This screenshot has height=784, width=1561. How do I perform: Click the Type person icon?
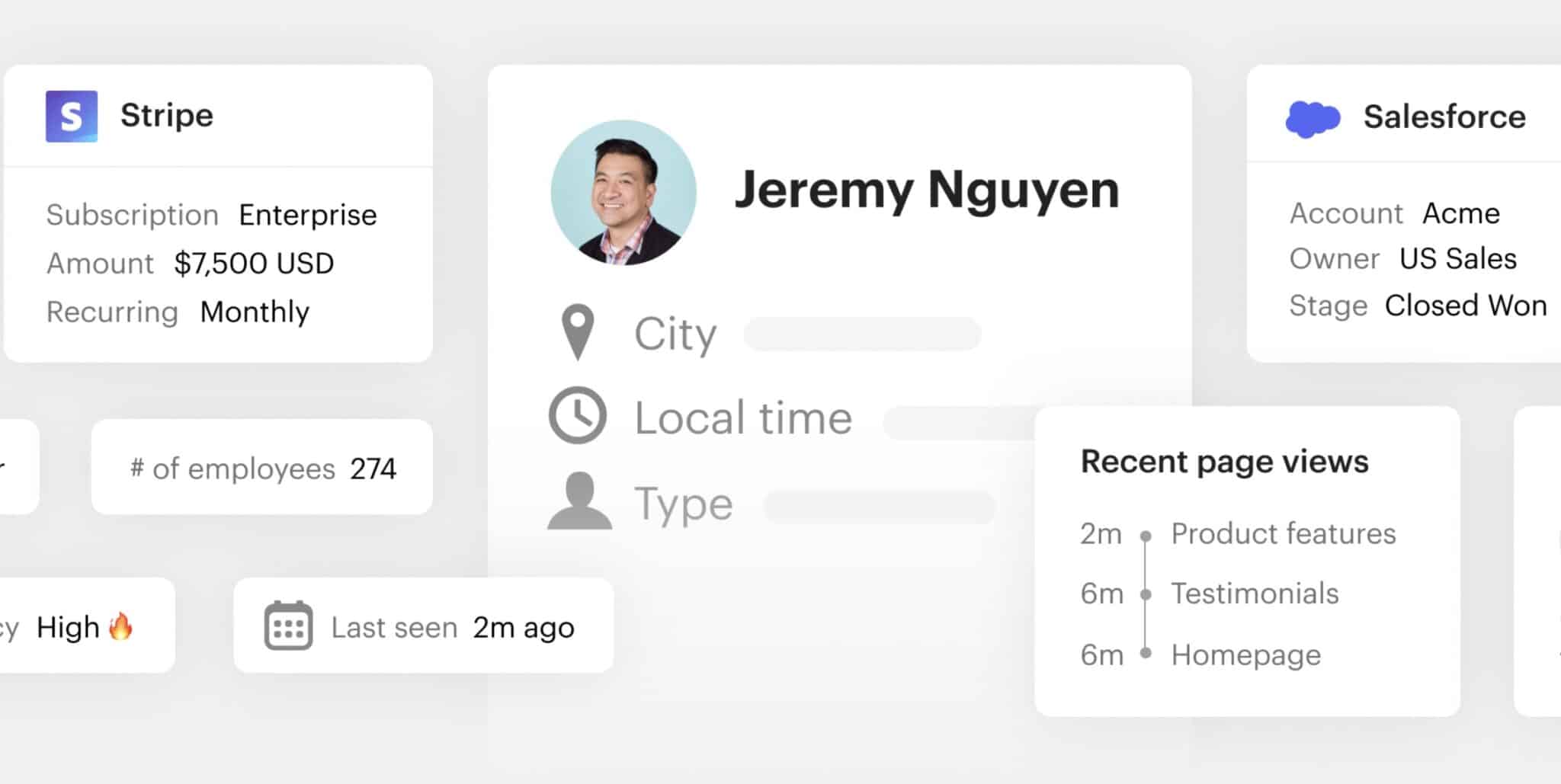(x=579, y=501)
